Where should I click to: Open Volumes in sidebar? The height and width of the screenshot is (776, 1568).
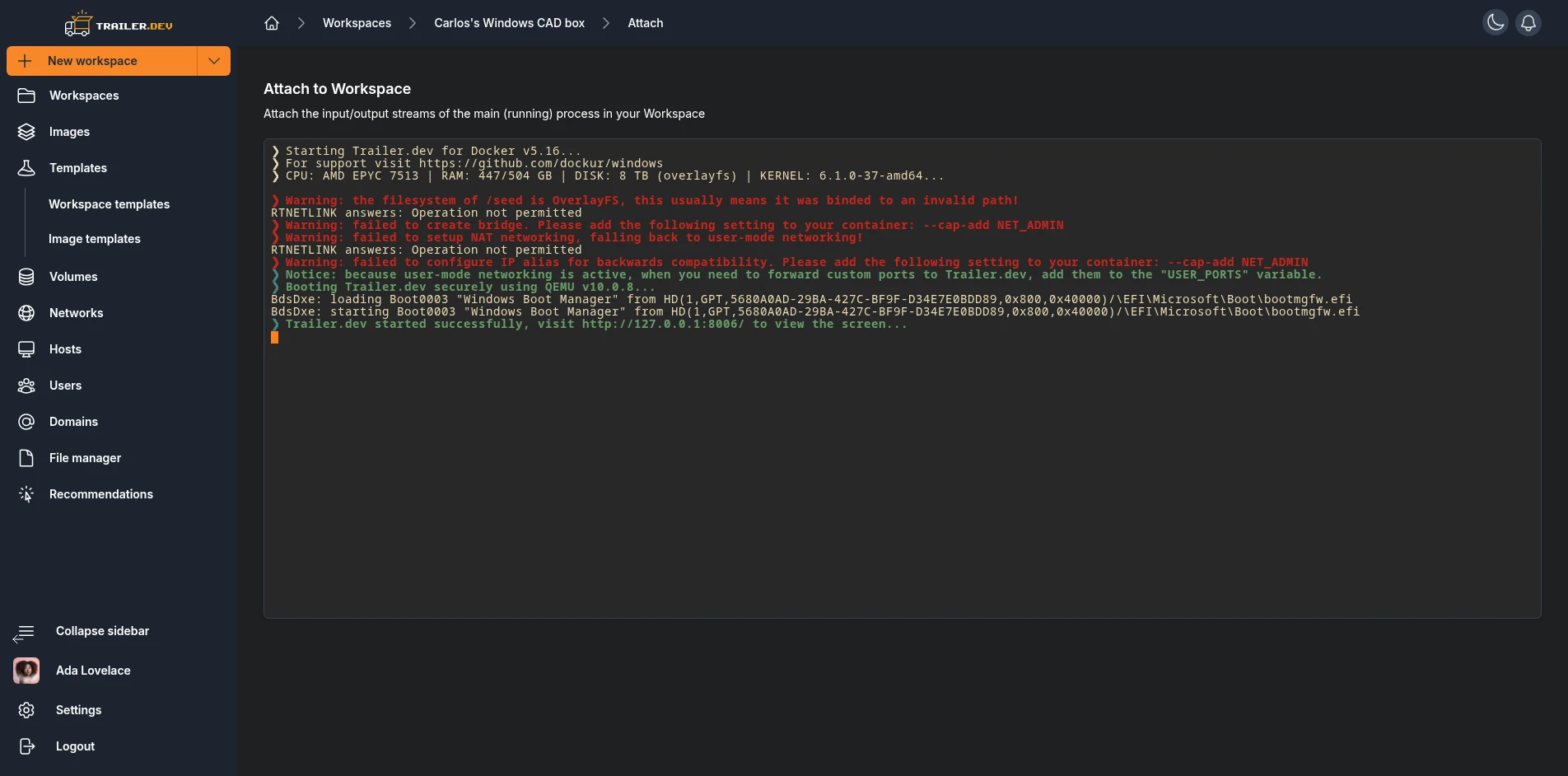tap(73, 277)
